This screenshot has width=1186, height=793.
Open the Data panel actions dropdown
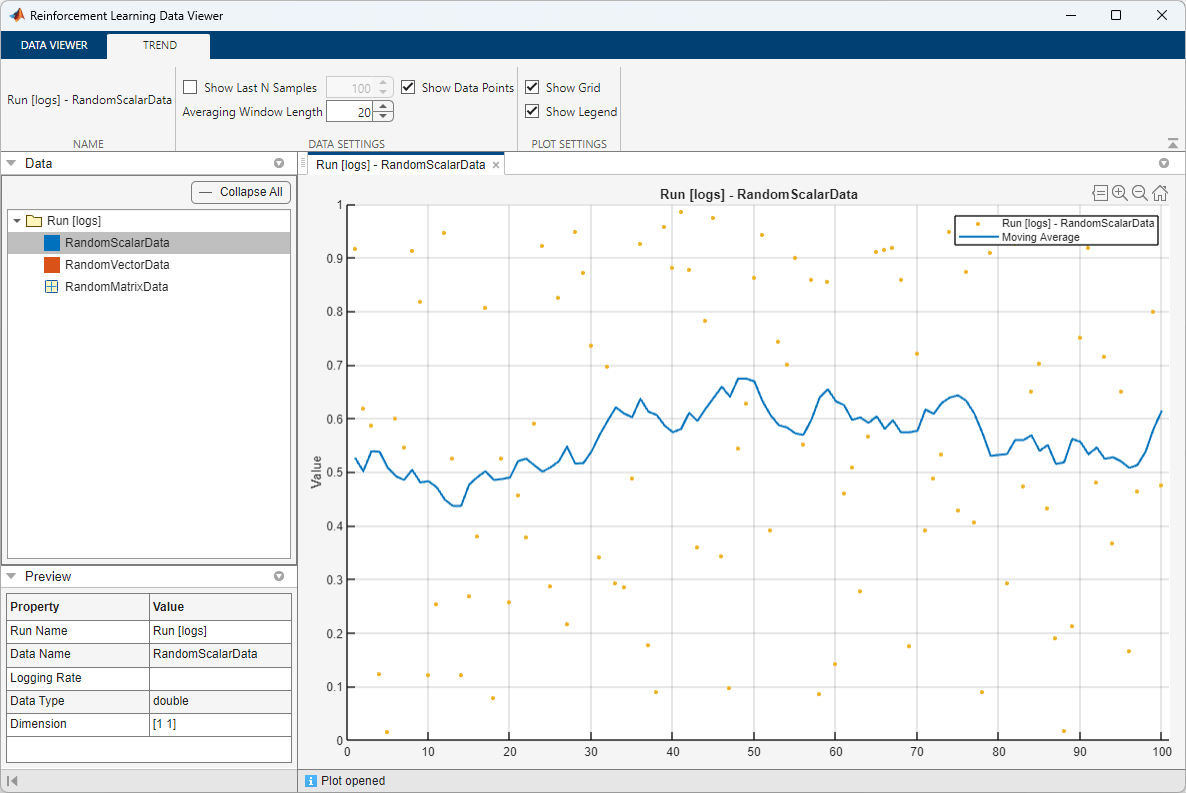[x=279, y=163]
